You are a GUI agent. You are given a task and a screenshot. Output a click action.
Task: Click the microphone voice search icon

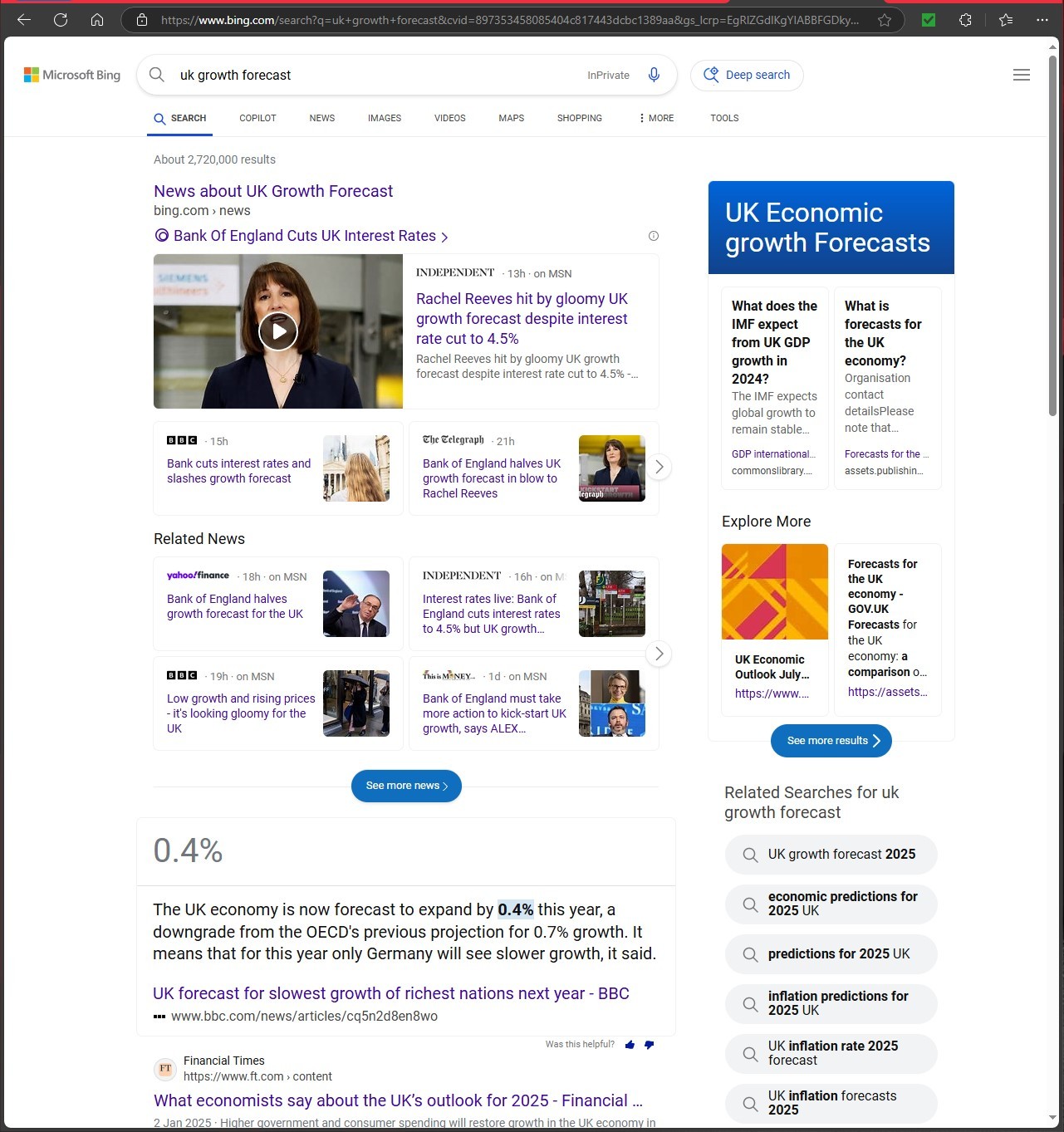[x=654, y=75]
